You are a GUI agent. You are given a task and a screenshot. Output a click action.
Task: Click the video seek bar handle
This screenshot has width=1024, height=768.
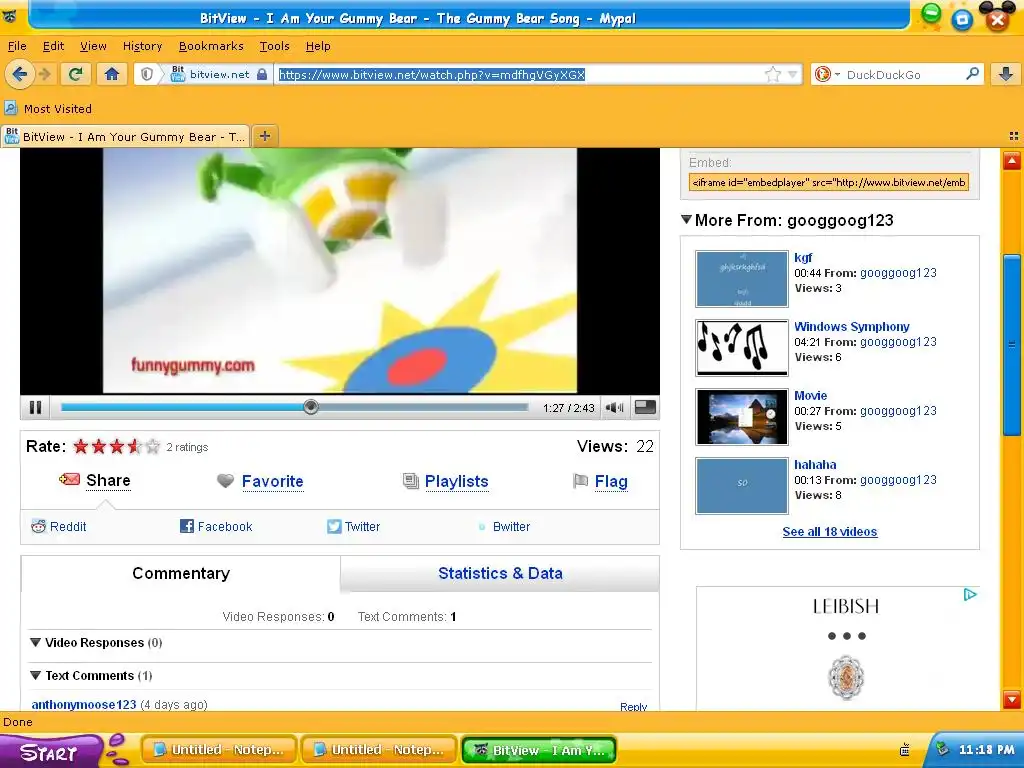point(311,407)
